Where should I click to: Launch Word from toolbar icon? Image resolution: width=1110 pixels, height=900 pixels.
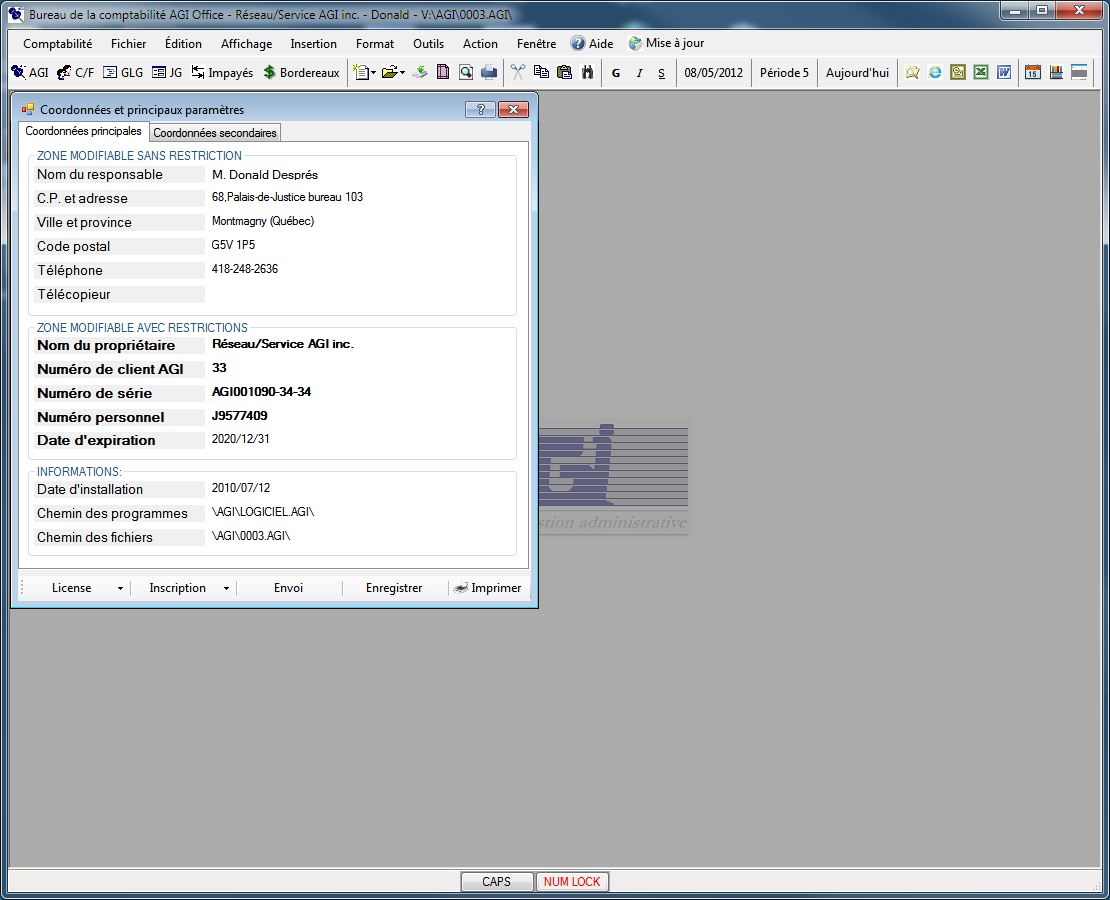click(x=1004, y=72)
